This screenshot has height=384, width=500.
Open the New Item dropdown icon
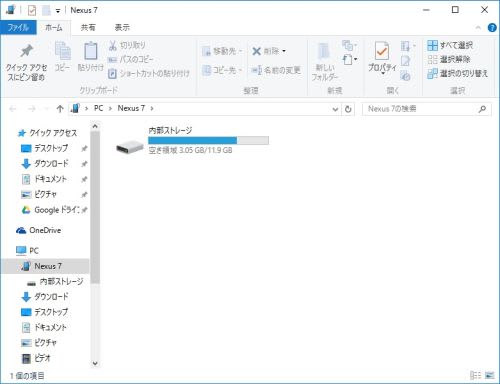pos(349,45)
